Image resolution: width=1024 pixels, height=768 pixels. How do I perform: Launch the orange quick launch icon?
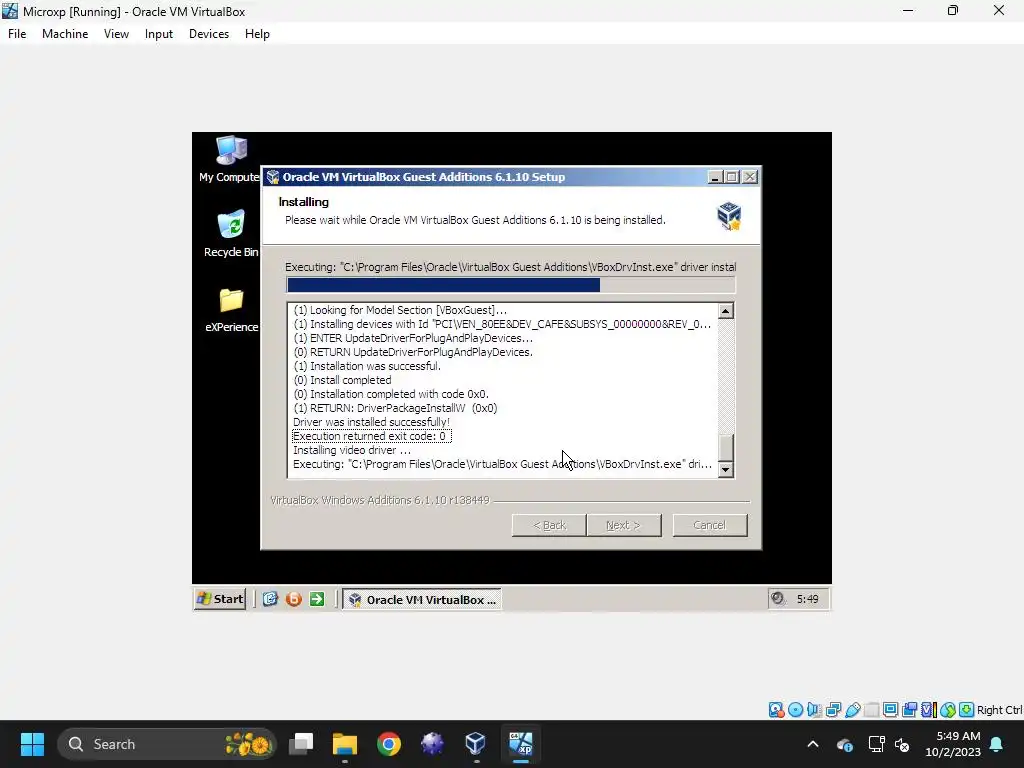point(294,599)
